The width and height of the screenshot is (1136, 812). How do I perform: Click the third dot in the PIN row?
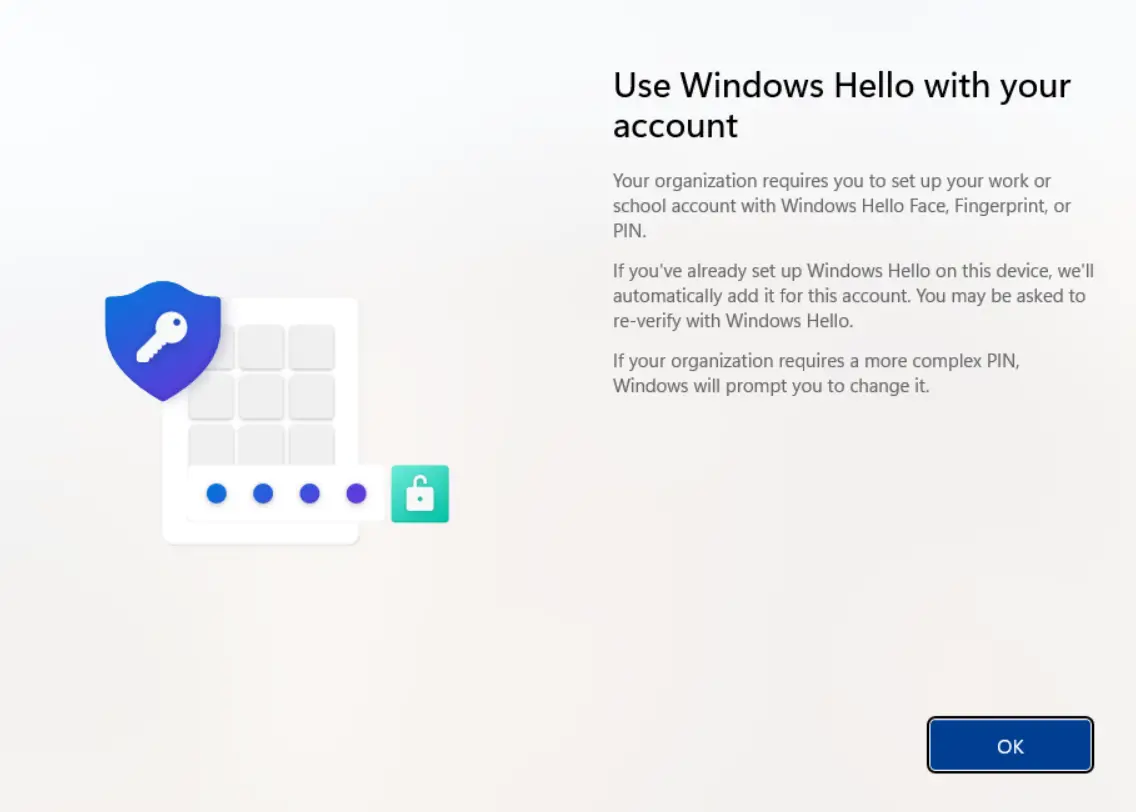309,493
